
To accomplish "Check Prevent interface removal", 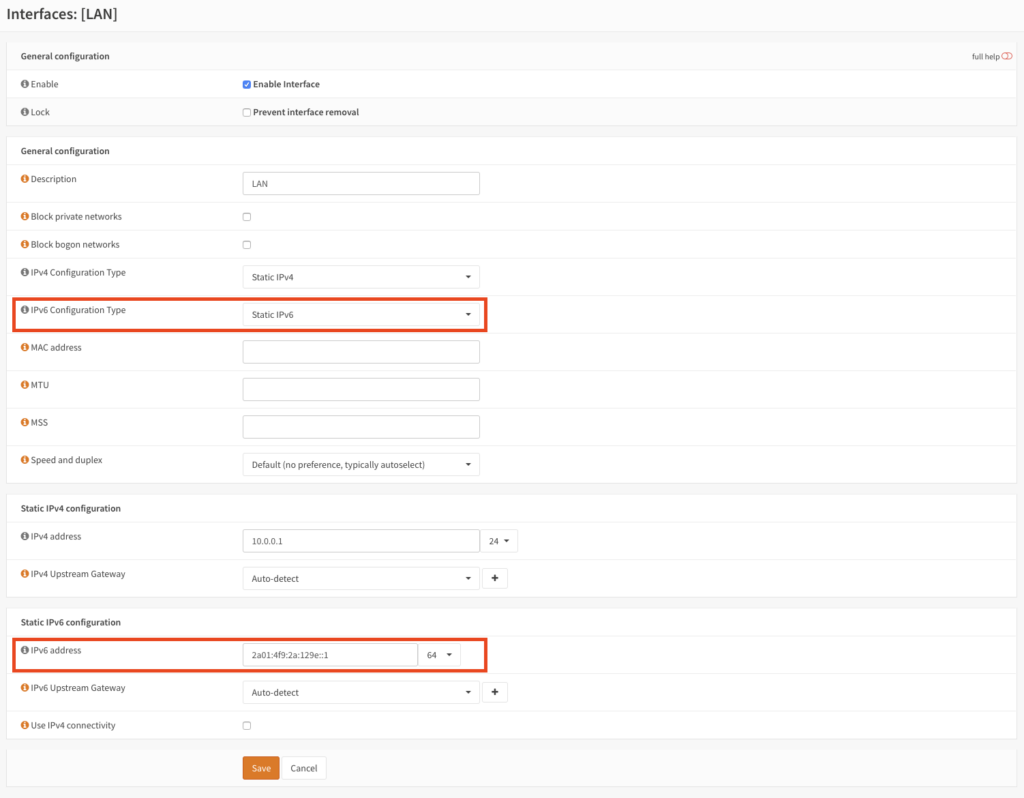I will [x=247, y=113].
